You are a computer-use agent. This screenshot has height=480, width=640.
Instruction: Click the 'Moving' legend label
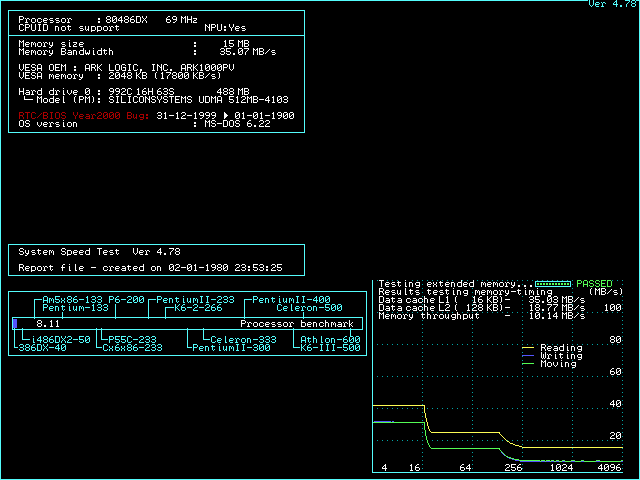click(x=558, y=364)
